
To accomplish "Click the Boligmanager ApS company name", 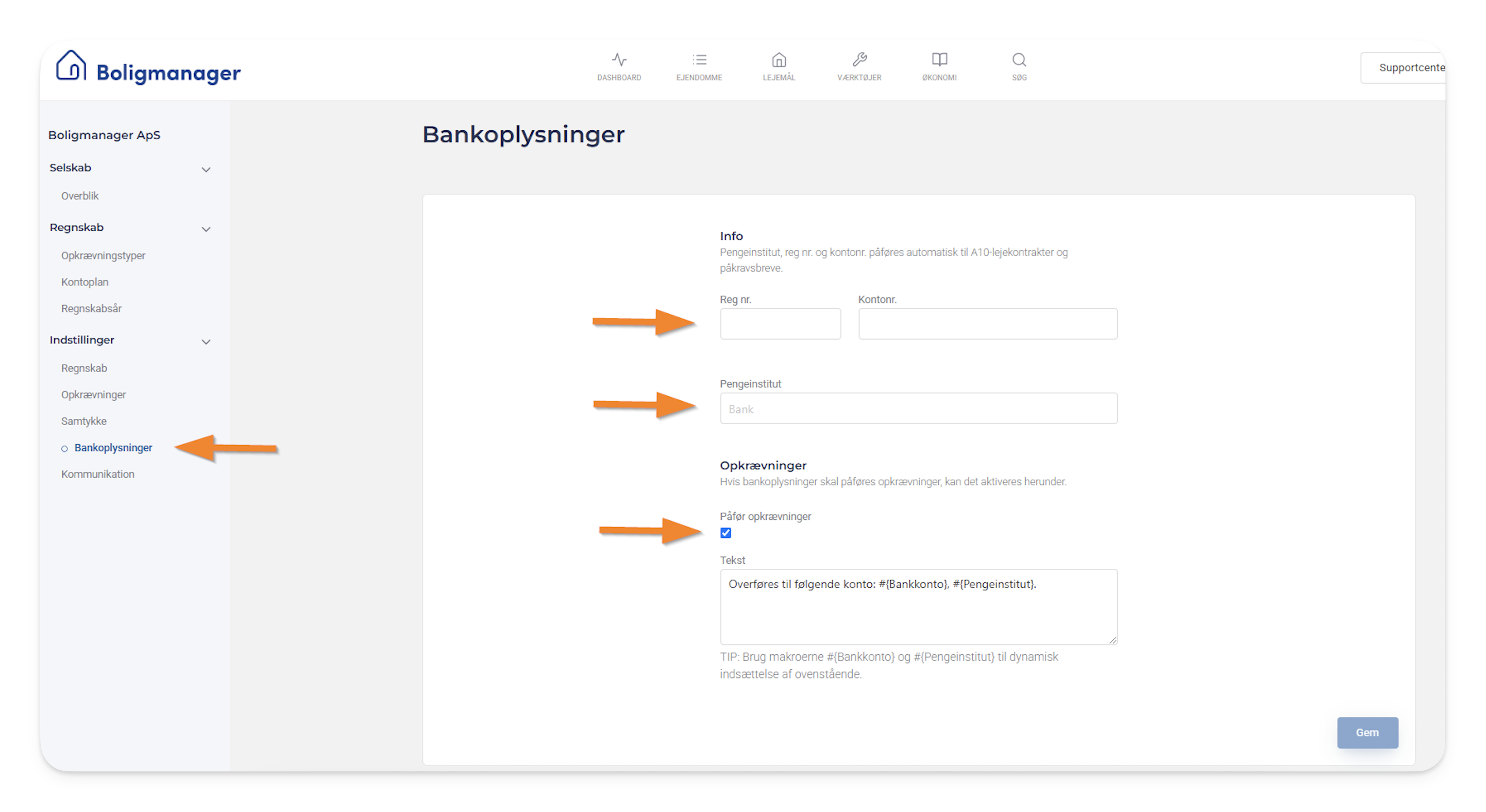I will (104, 135).
